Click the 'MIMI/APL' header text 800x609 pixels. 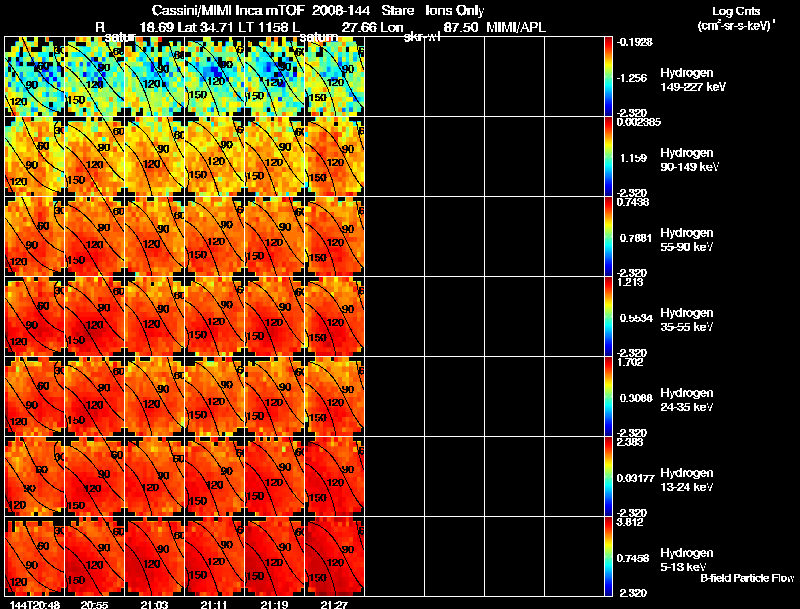(516, 28)
